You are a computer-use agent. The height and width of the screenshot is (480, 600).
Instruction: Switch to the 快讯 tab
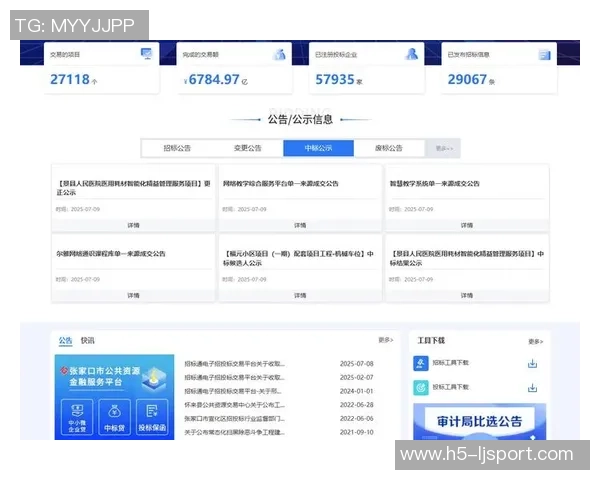point(88,340)
